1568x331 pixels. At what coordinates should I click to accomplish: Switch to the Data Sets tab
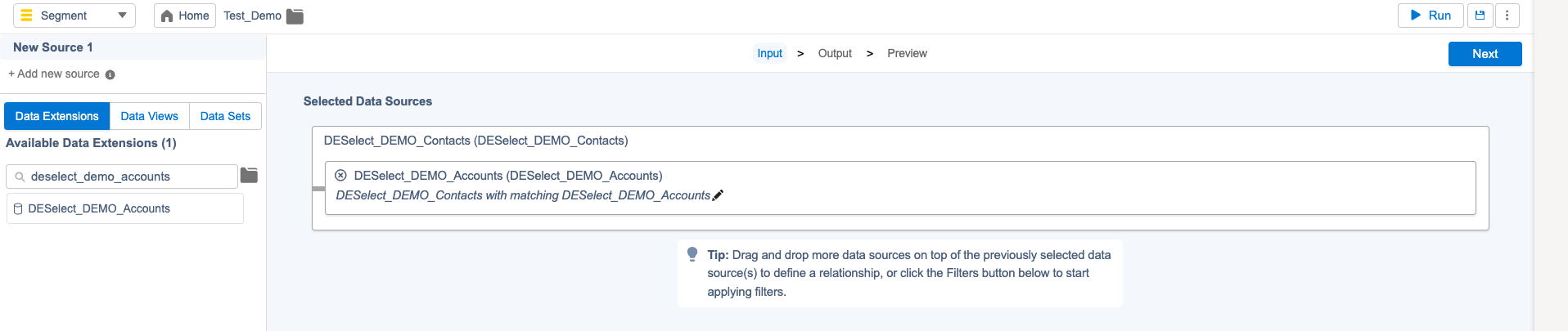225,116
